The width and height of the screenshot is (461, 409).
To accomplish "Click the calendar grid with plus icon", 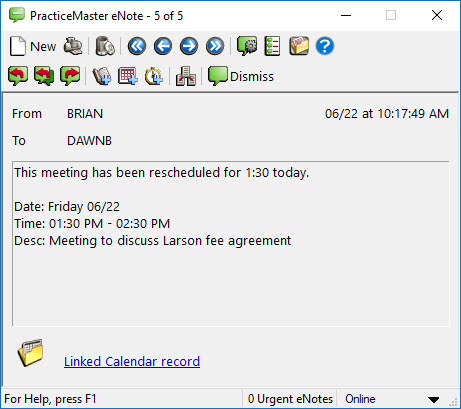I will (x=128, y=76).
